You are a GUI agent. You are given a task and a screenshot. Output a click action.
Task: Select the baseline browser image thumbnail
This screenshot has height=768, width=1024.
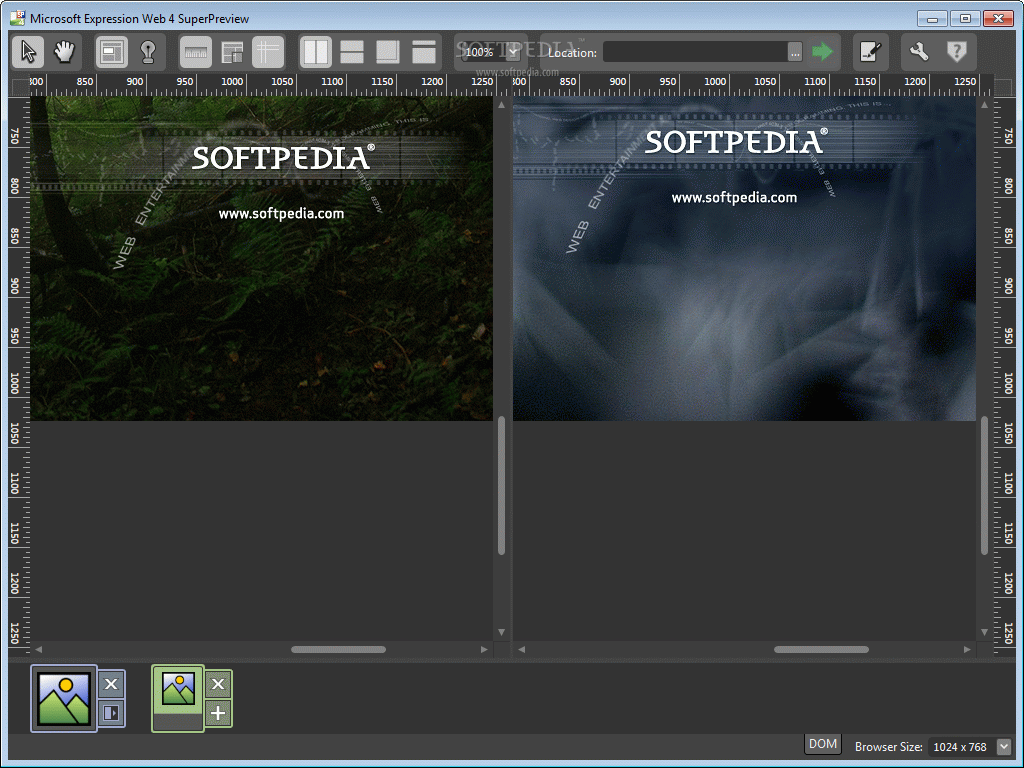pos(64,699)
